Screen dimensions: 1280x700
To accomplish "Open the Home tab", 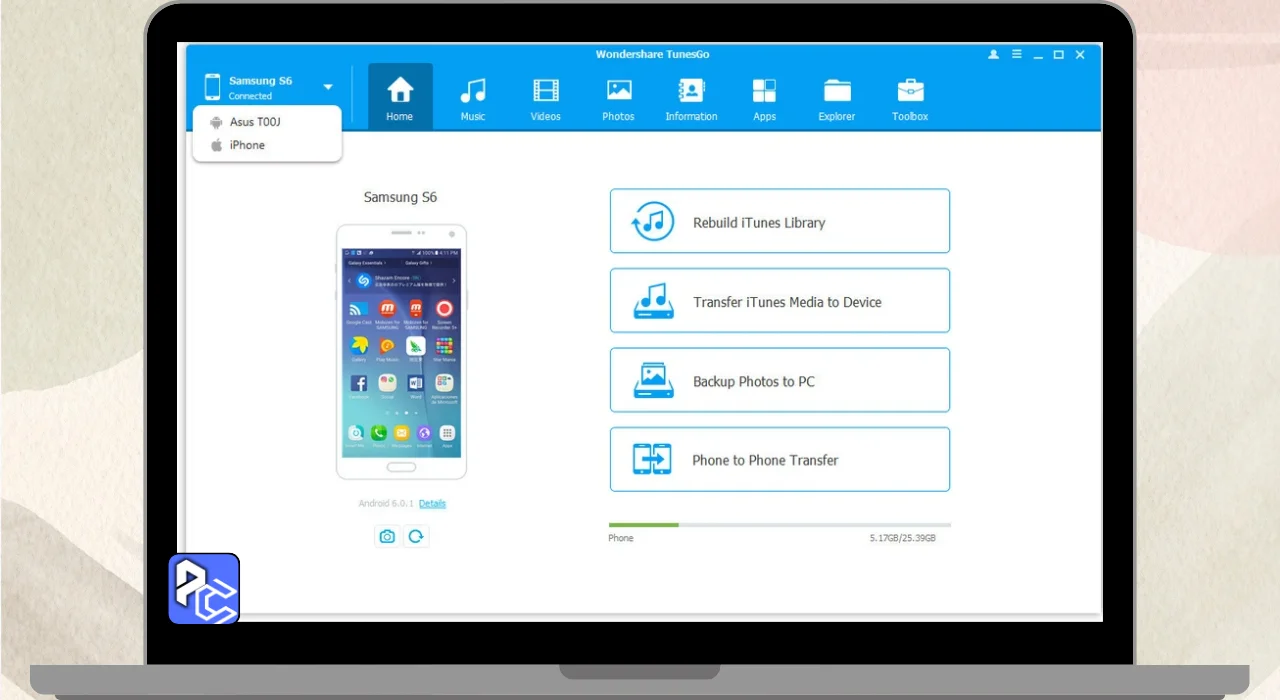I will tap(400, 97).
